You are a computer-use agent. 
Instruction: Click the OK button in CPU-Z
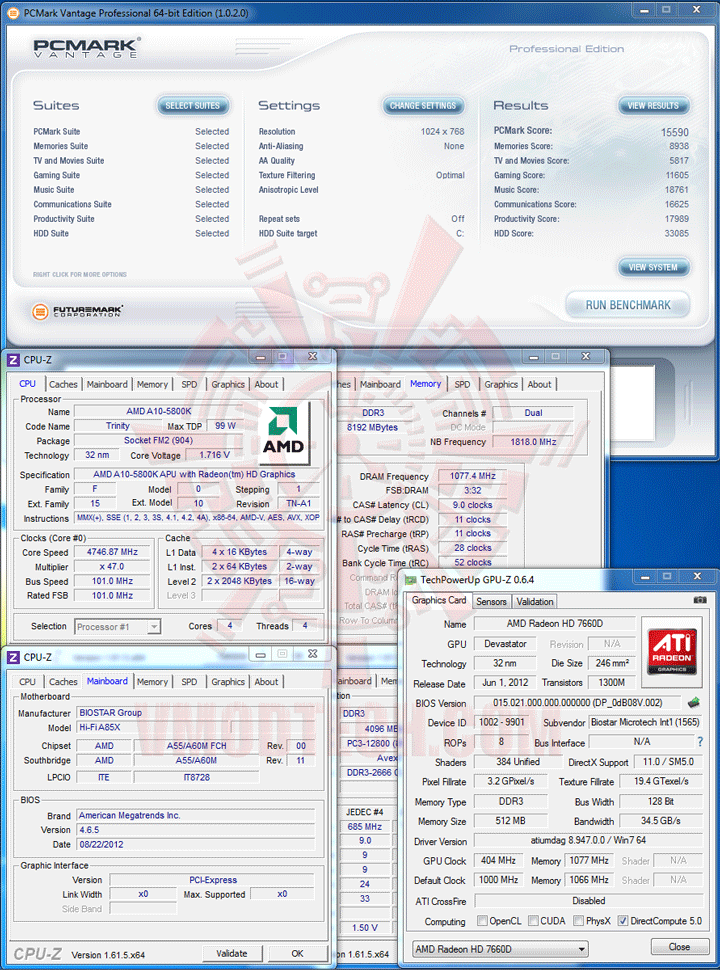(x=298, y=953)
